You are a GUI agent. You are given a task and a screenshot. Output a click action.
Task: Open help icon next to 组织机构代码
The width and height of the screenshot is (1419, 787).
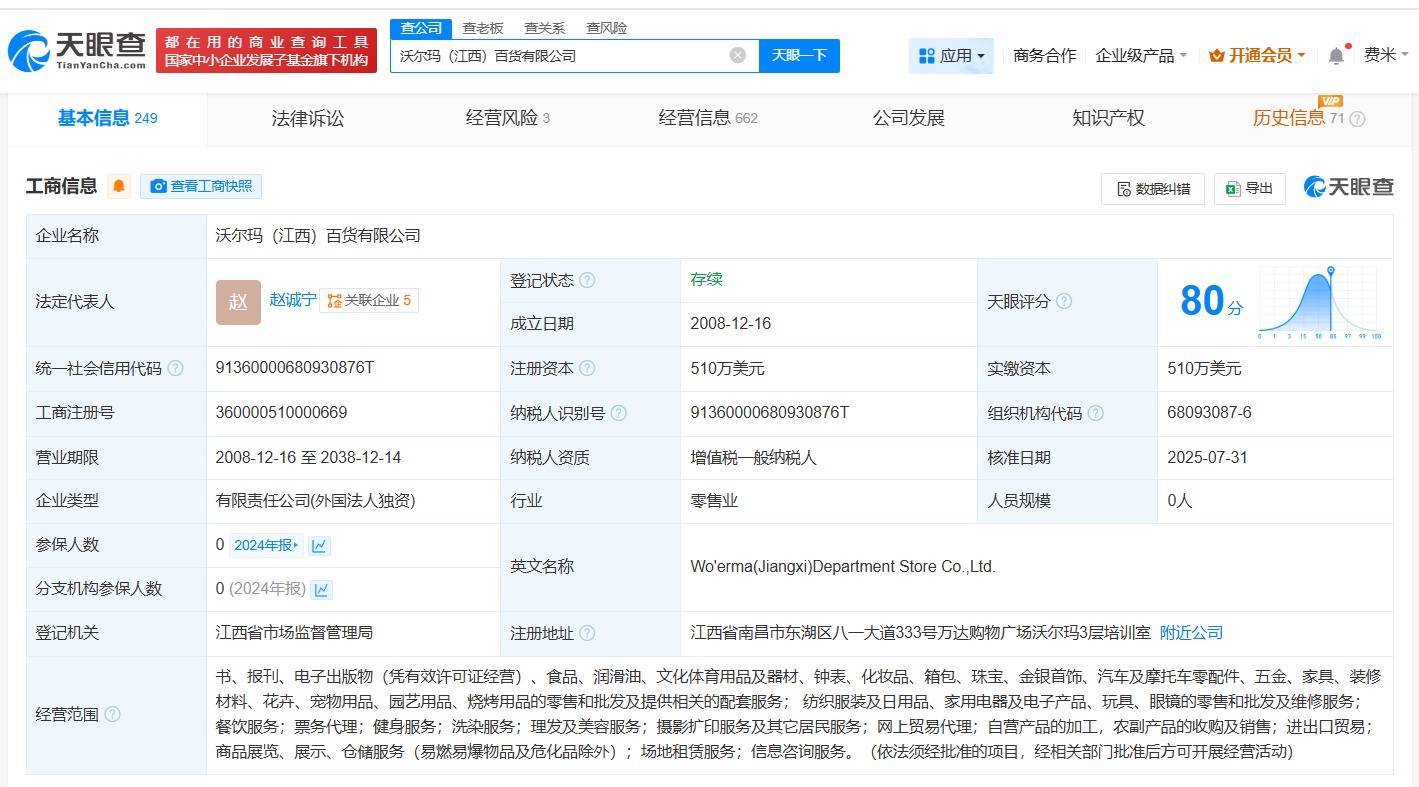[1096, 413]
